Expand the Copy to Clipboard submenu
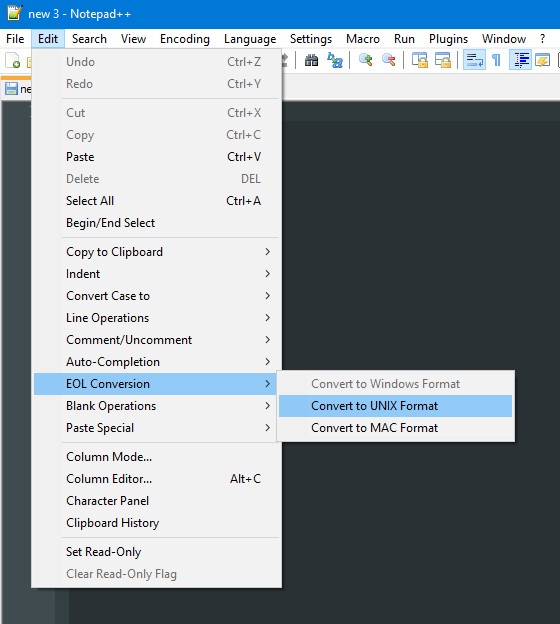Image resolution: width=560 pixels, height=624 pixels. coord(155,252)
